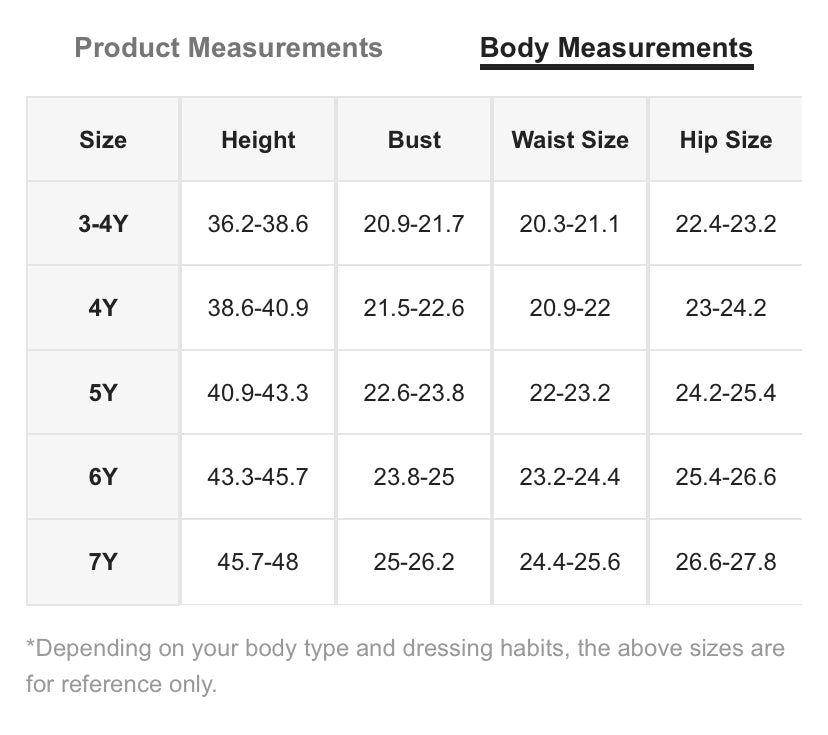Select the 6Y size row label
Viewport: 828px width, 735px height.
pos(103,477)
